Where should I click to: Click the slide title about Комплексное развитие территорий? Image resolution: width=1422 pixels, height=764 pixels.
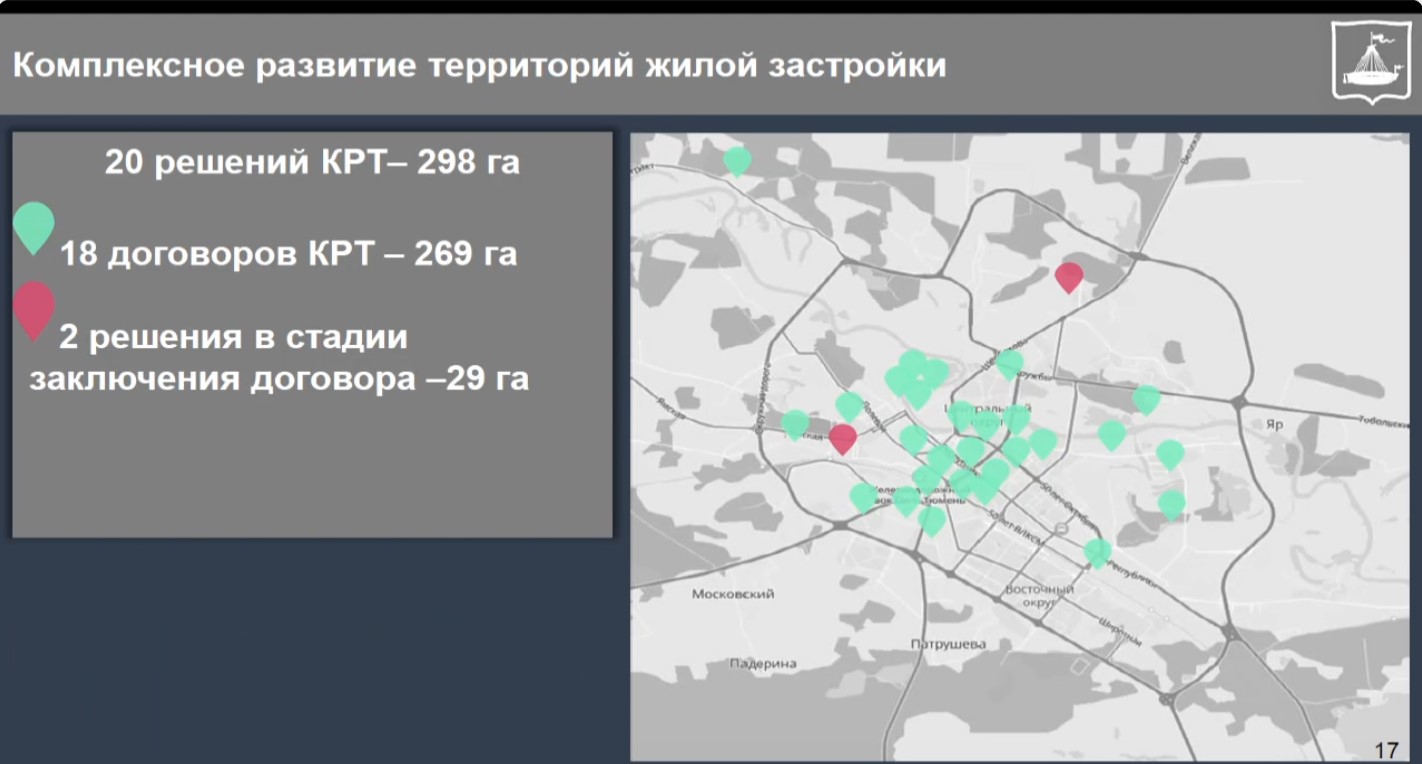coord(479,66)
